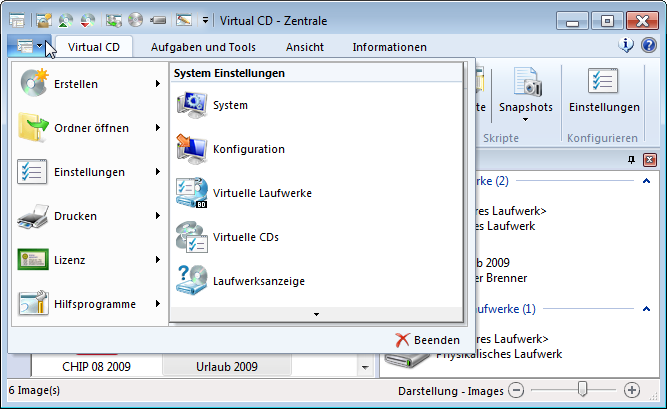Close the side panel with red X
This screenshot has width=667, height=409.
pos(650,160)
